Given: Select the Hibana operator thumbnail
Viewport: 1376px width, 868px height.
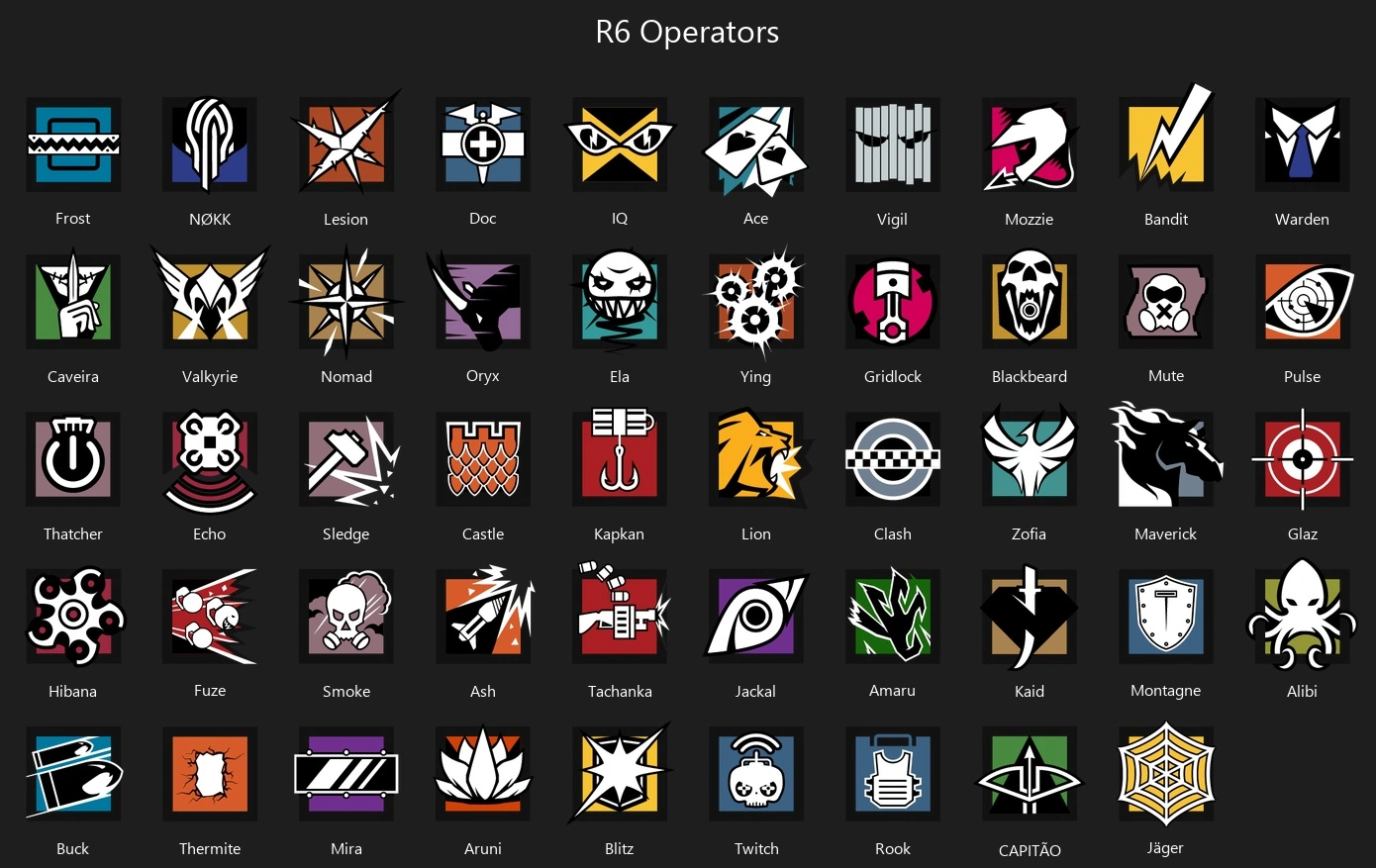Looking at the screenshot, I should tap(75, 617).
